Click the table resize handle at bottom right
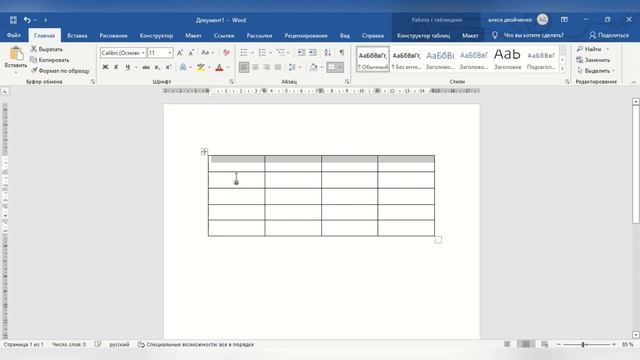The width and height of the screenshot is (640, 360). click(x=438, y=240)
